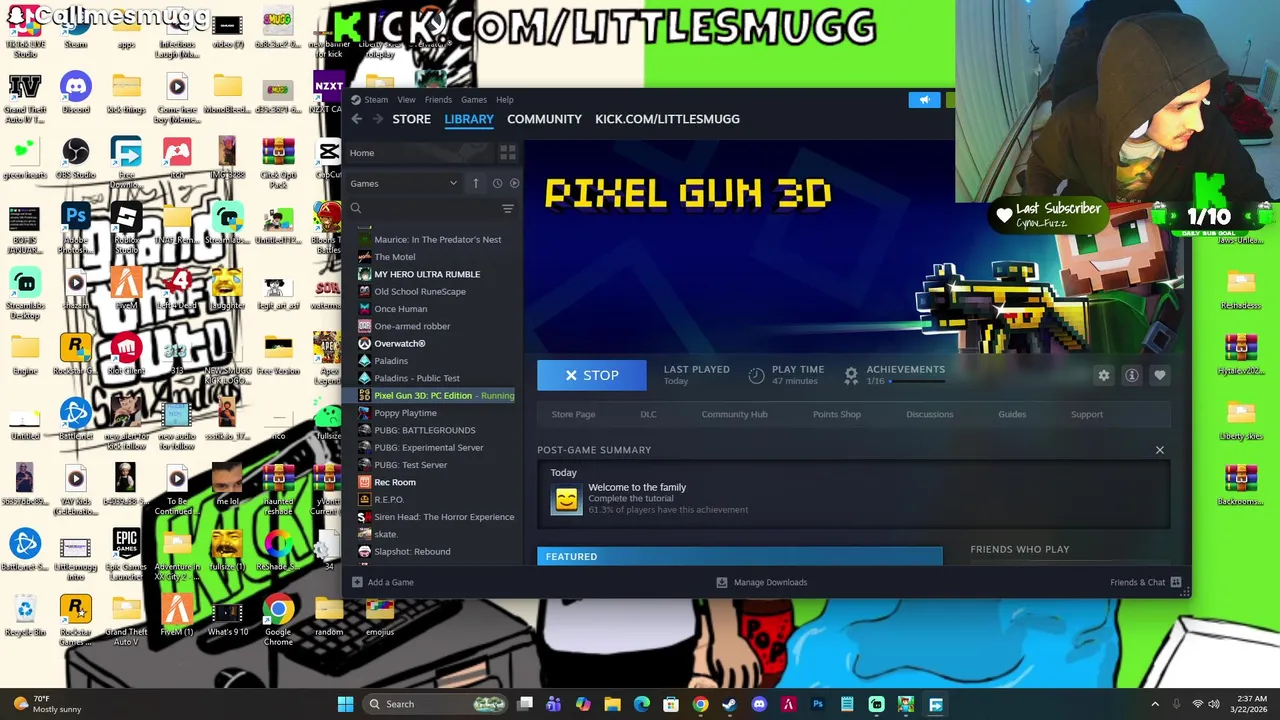Open the View menu in Steam
The image size is (1280, 720).
406,100
